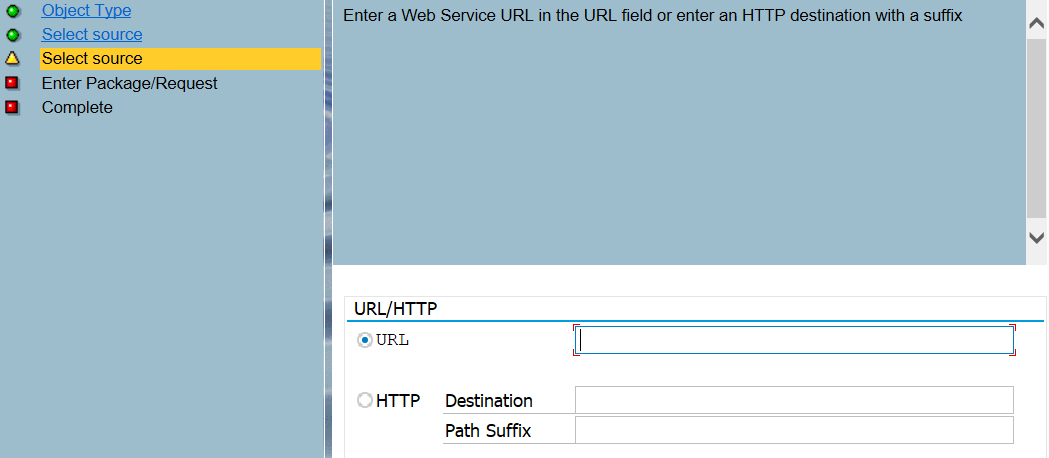Click the Web Service URL instruction text
This screenshot has width=1049, height=458.
click(652, 15)
